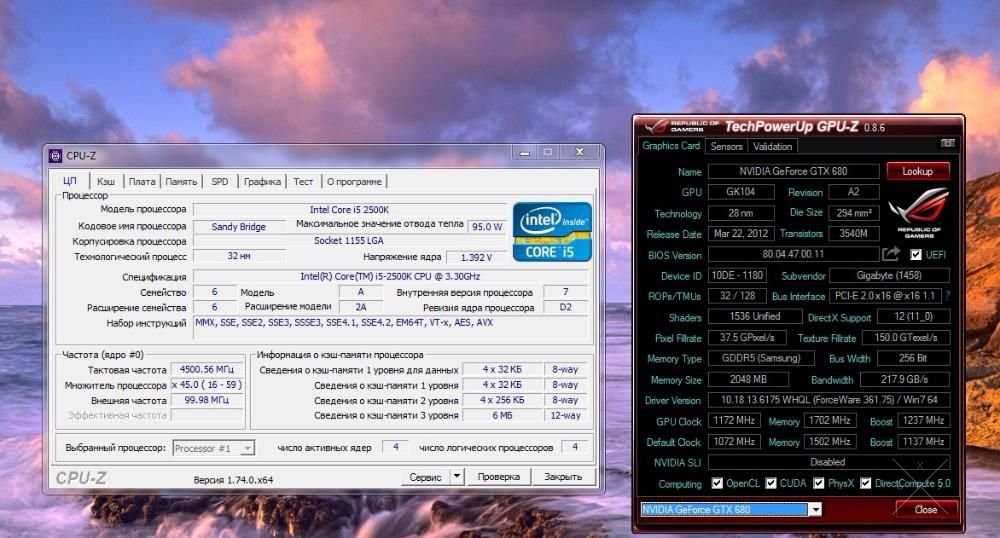Click the 1237 MHz GPU boost value

pos(923,421)
